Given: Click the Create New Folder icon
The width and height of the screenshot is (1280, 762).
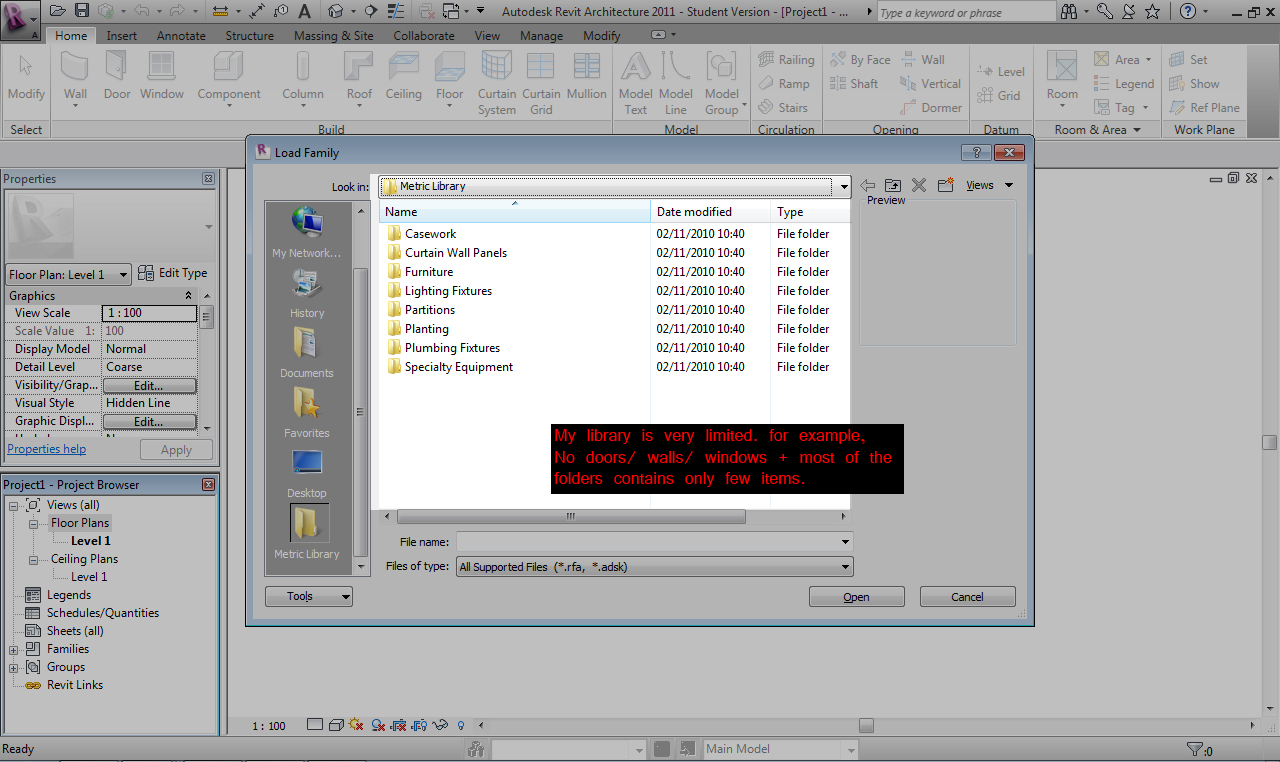Looking at the screenshot, I should 946,185.
